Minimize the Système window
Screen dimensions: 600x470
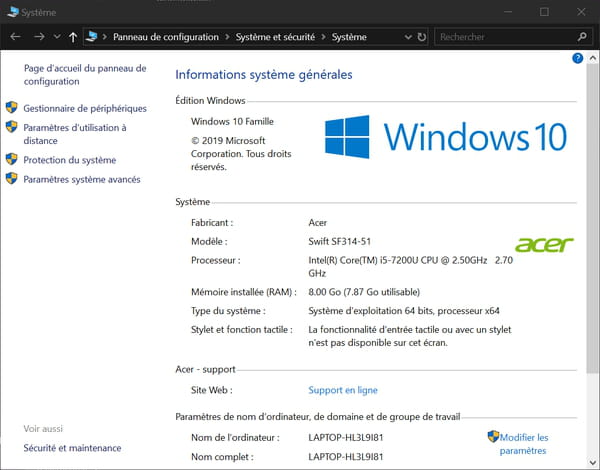click(x=508, y=12)
